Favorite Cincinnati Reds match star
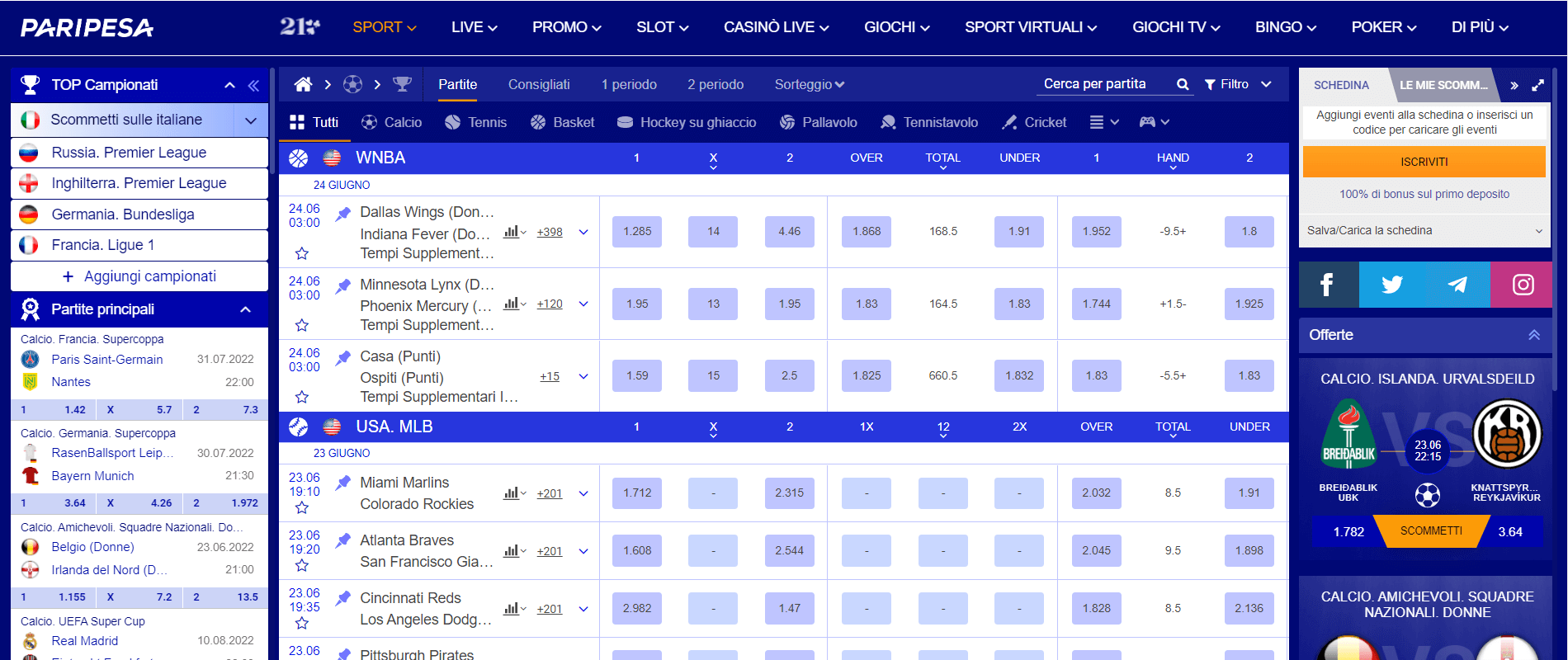Screen dimensions: 1568x660 click(x=302, y=623)
